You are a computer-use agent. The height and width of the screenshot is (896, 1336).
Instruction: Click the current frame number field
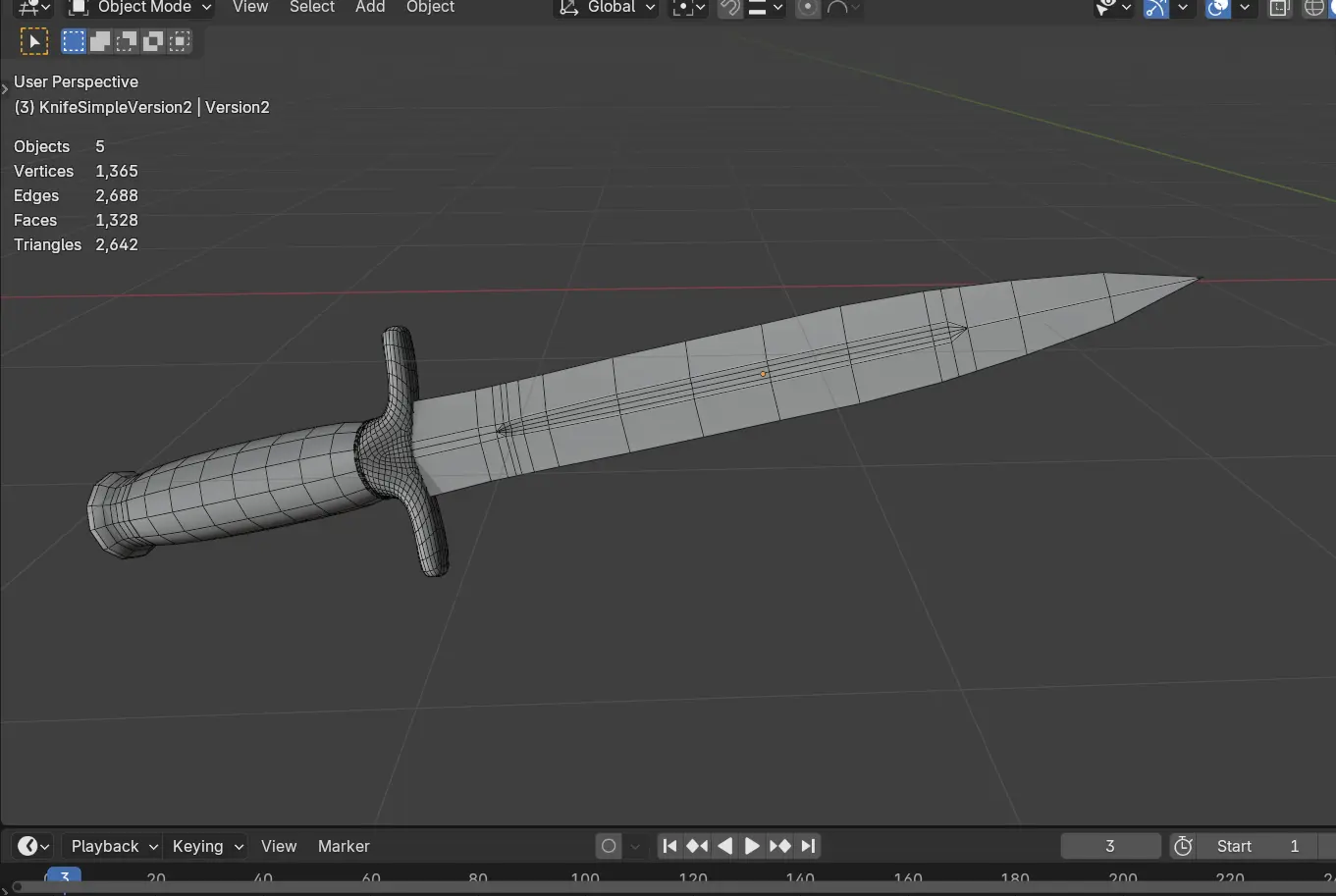pos(1110,846)
